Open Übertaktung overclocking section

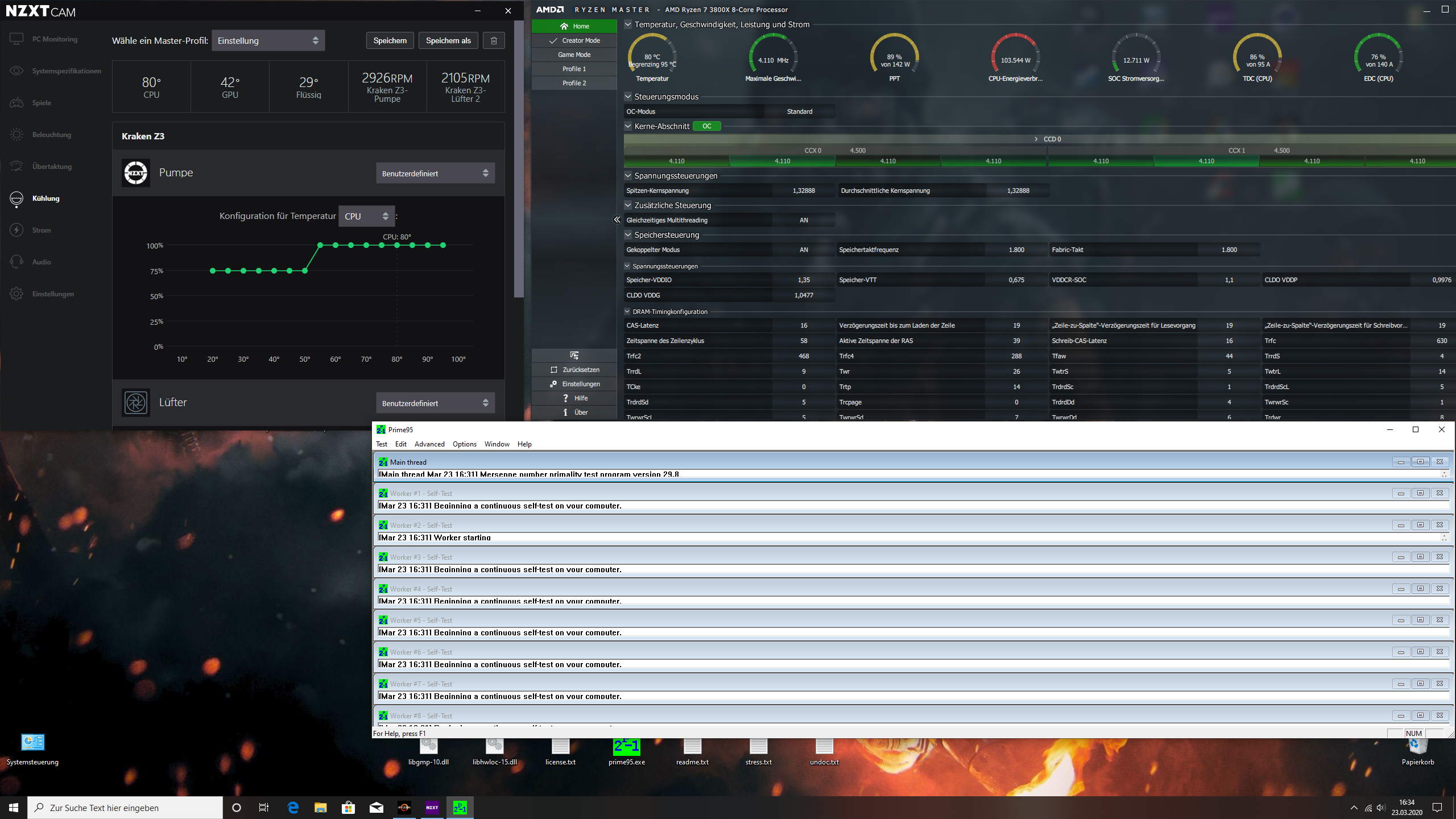coord(52,167)
